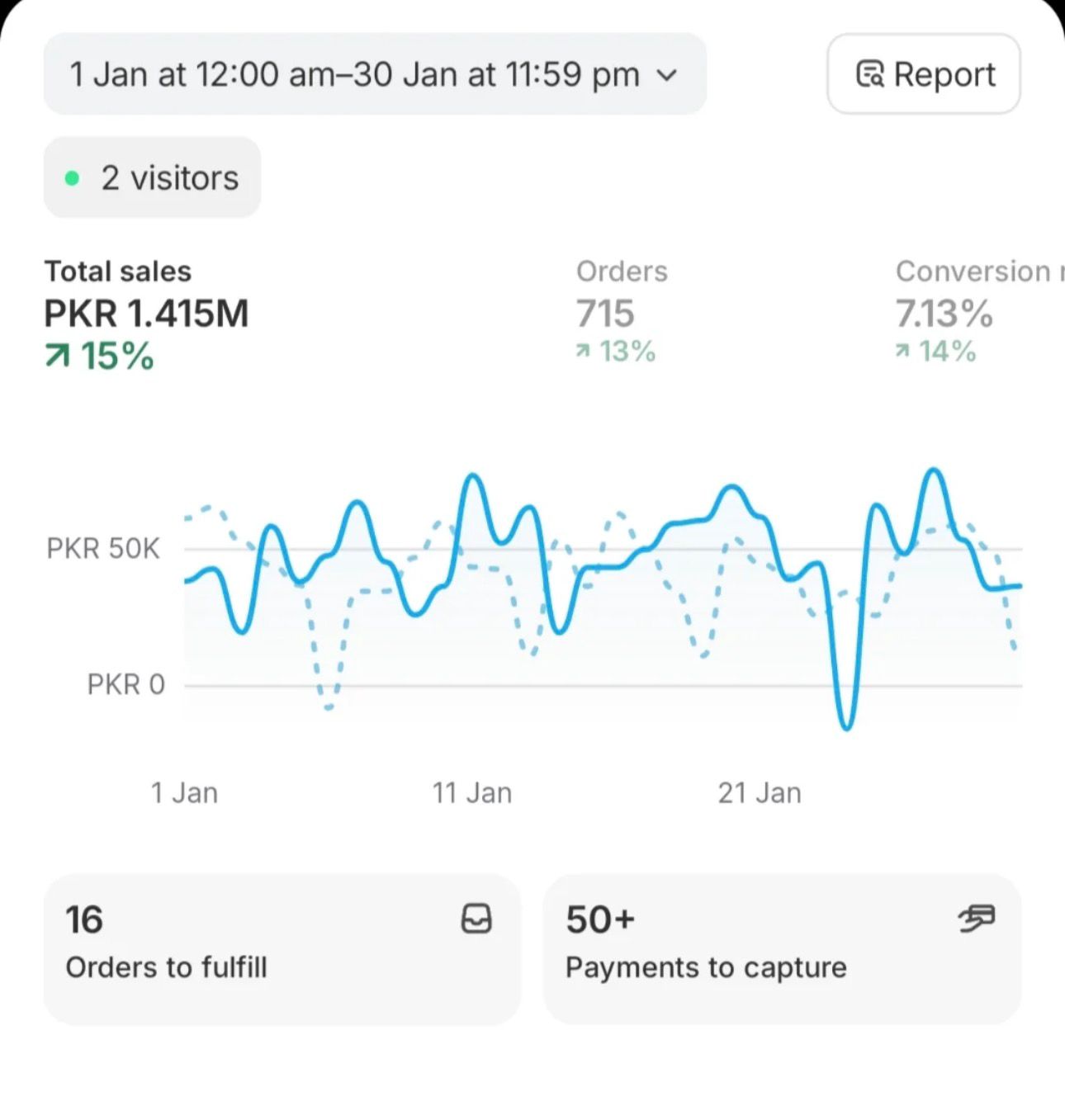Click the 21 Jan axis label

pyautogui.click(x=760, y=793)
